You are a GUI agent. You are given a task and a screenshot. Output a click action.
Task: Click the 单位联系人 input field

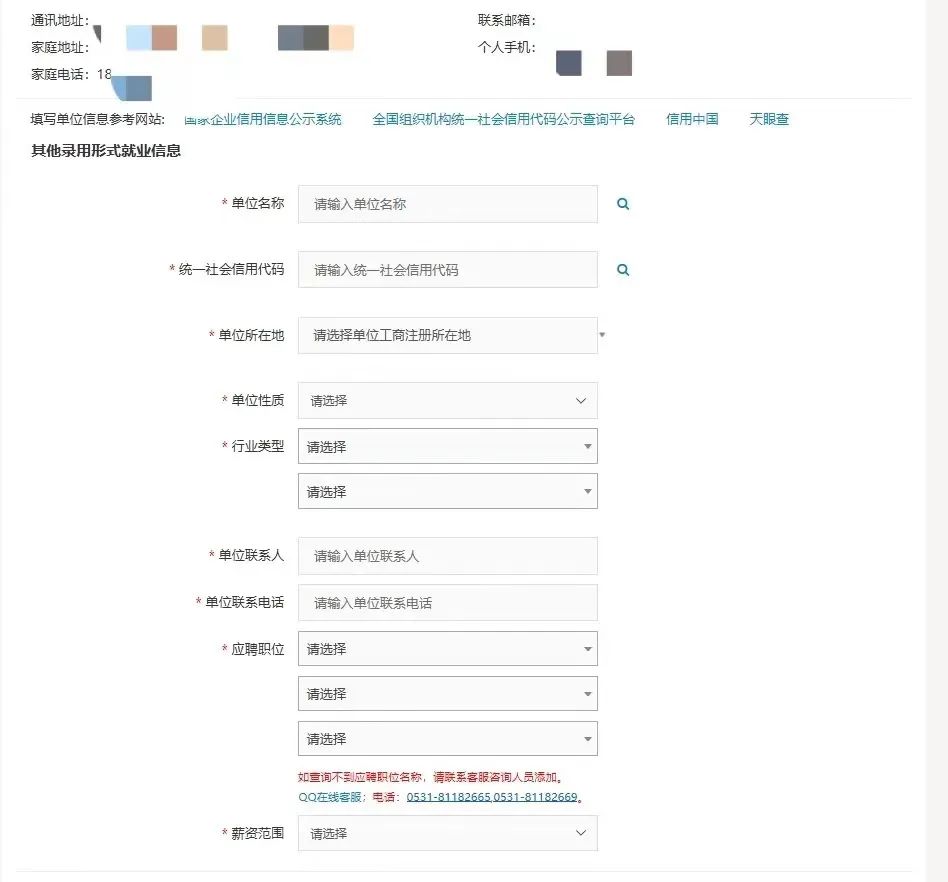tap(447, 556)
